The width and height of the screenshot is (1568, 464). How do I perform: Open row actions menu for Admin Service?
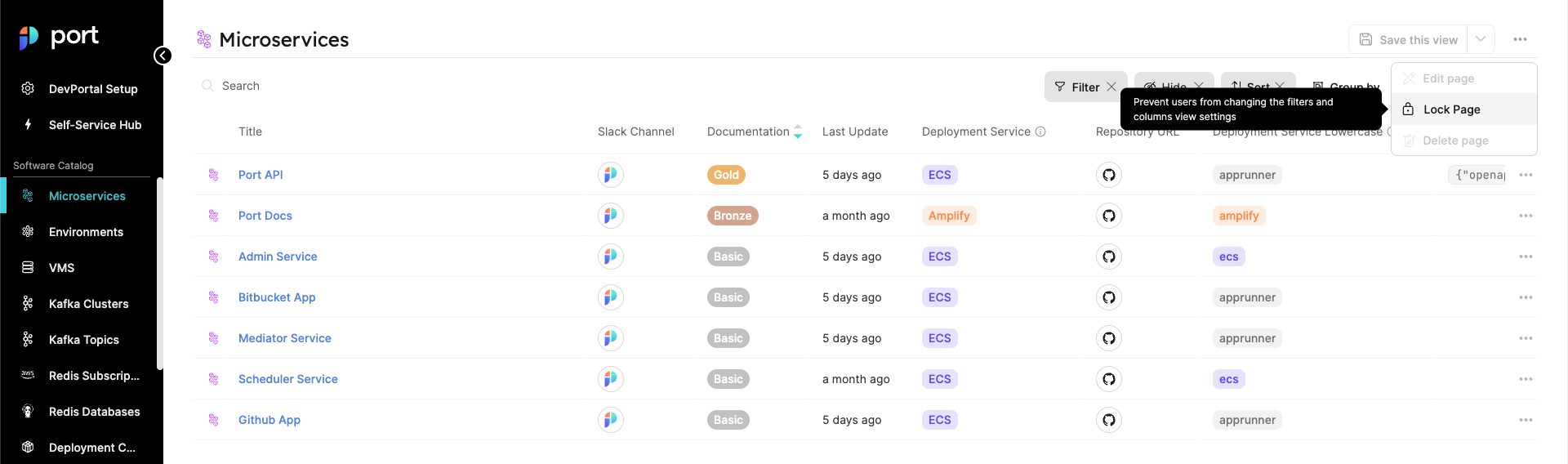(1526, 257)
